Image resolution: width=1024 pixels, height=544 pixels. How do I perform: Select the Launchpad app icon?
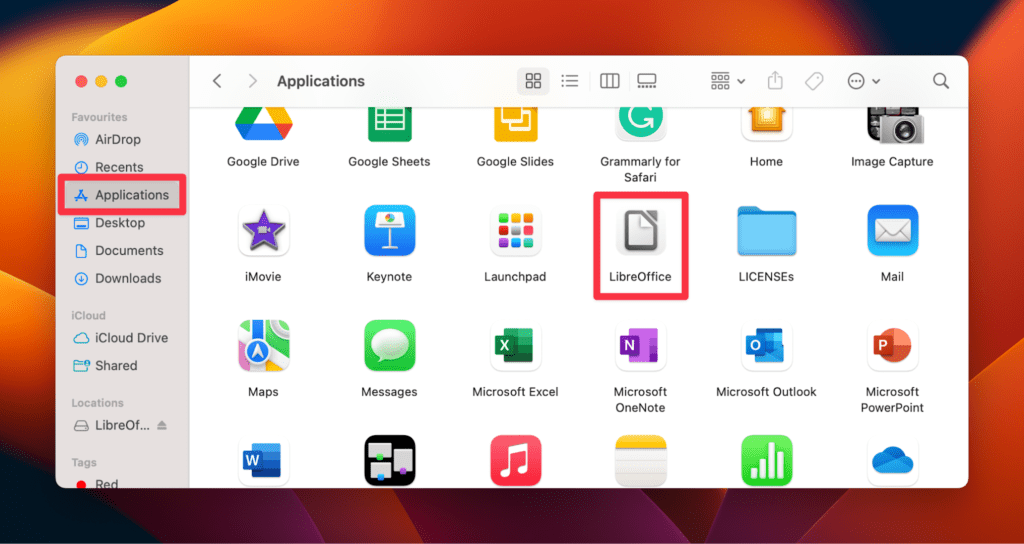pyautogui.click(x=515, y=231)
